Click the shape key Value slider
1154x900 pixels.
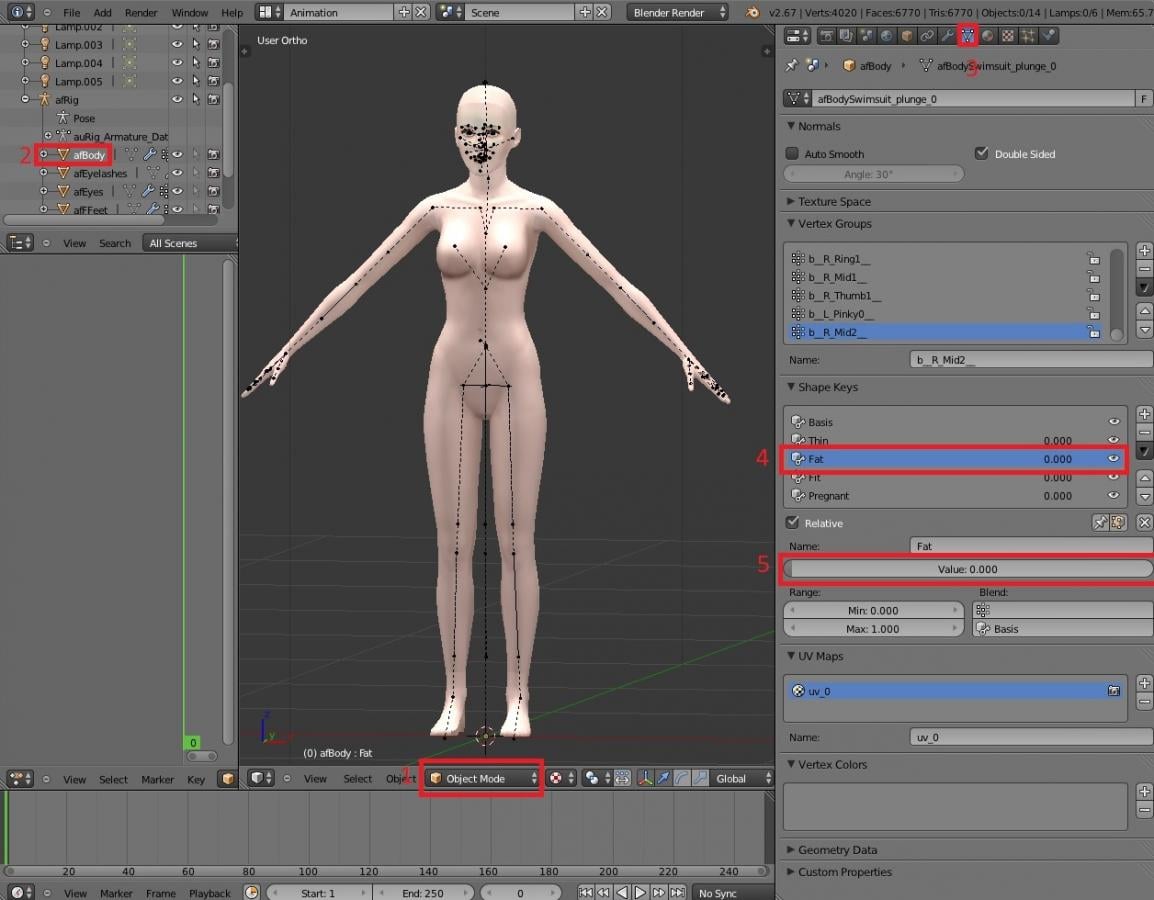[x=968, y=569]
